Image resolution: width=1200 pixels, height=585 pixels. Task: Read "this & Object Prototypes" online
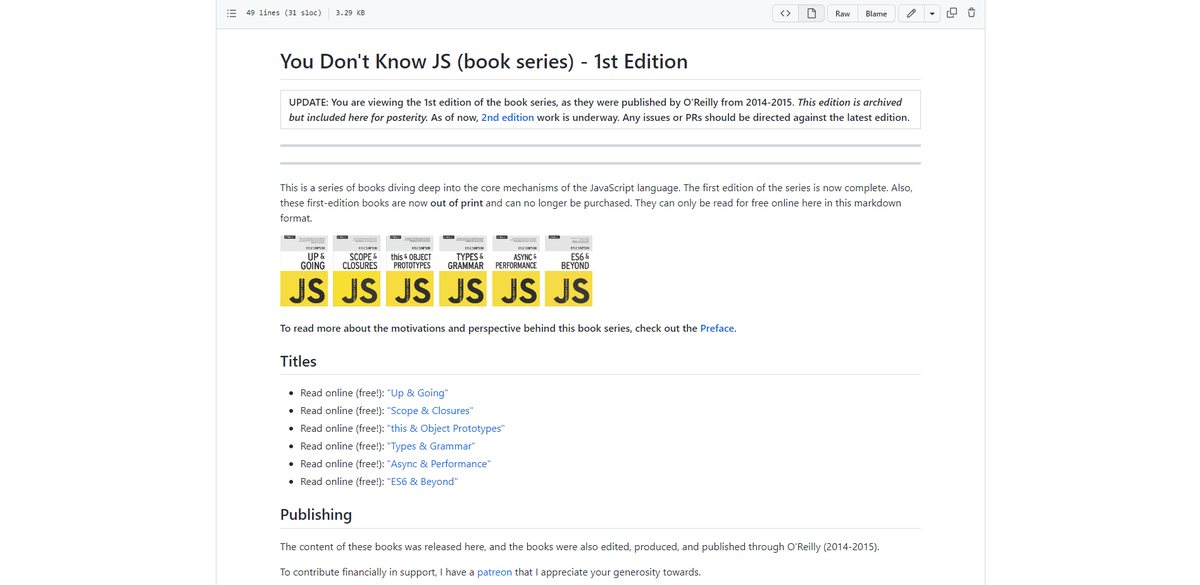pyautogui.click(x=445, y=428)
